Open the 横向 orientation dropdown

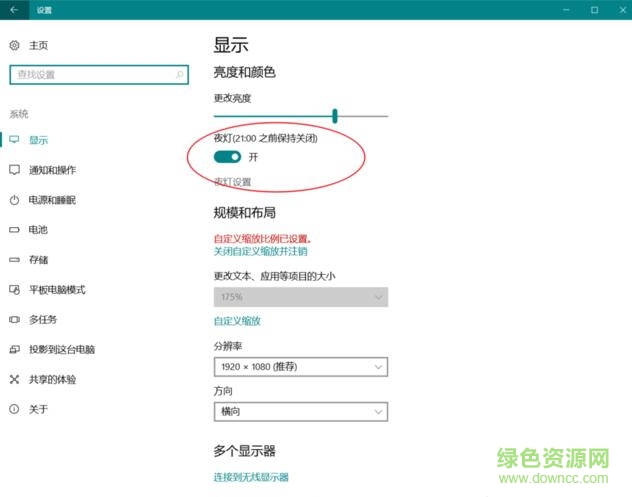pyautogui.click(x=301, y=412)
